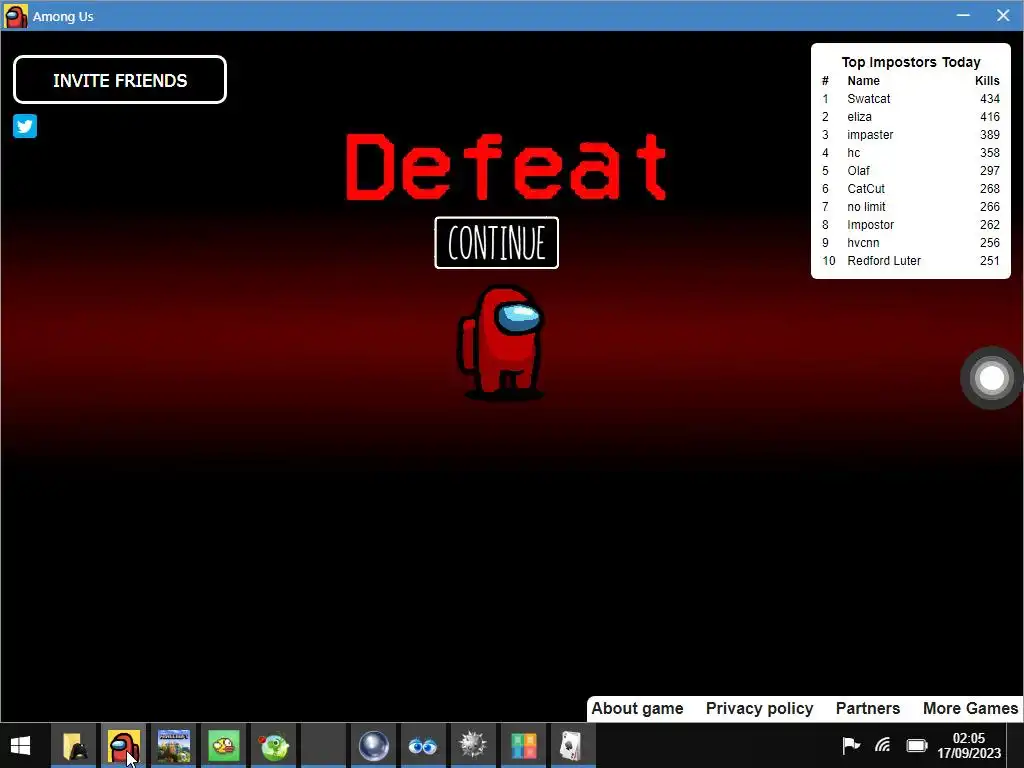Image resolution: width=1024 pixels, height=768 pixels.
Task: Click the Among Us window title text
Action: 63,16
